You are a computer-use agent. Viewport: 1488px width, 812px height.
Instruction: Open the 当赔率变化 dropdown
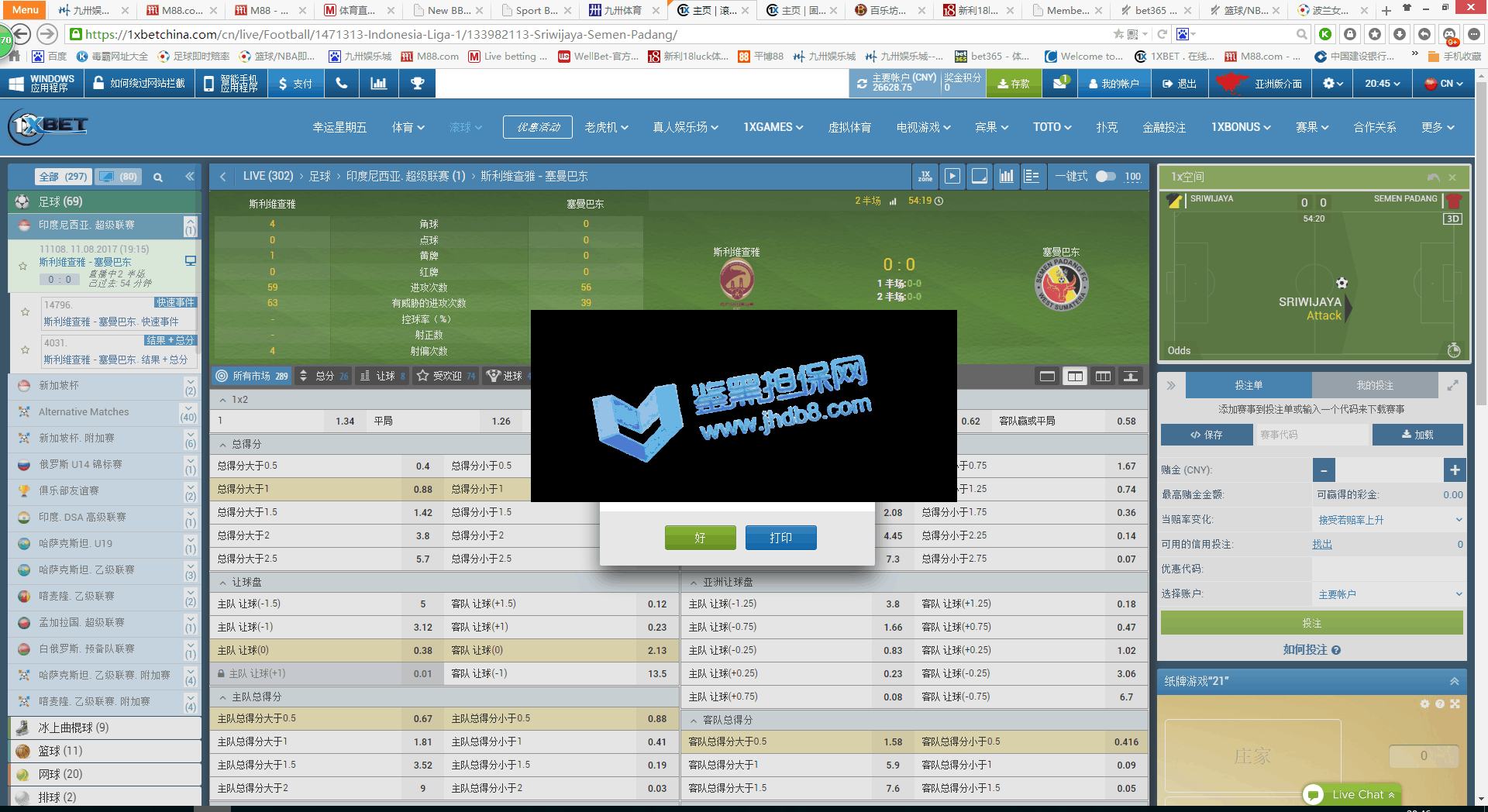pyautogui.click(x=1389, y=520)
